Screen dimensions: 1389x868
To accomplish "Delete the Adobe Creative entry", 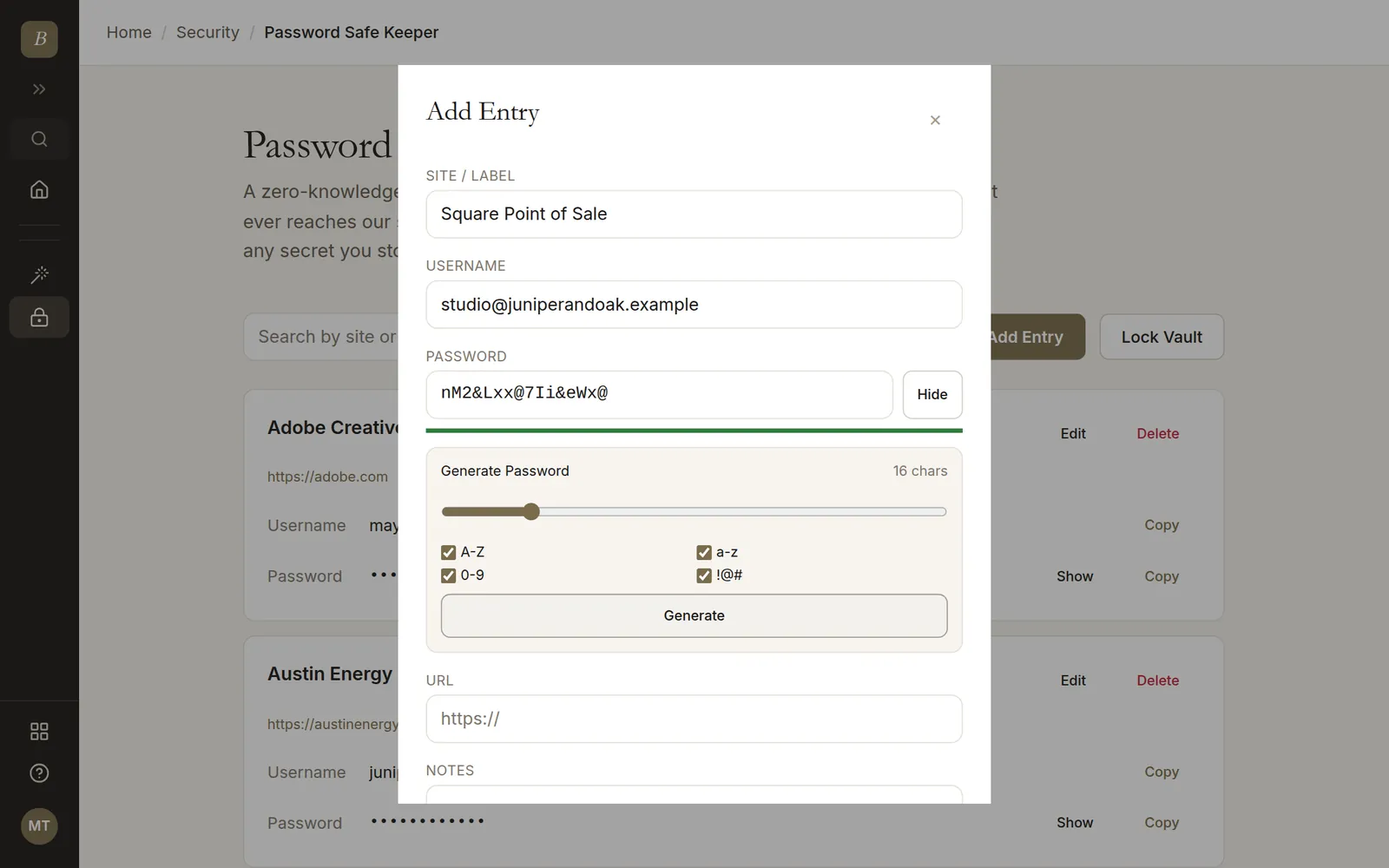I will coord(1158,433).
